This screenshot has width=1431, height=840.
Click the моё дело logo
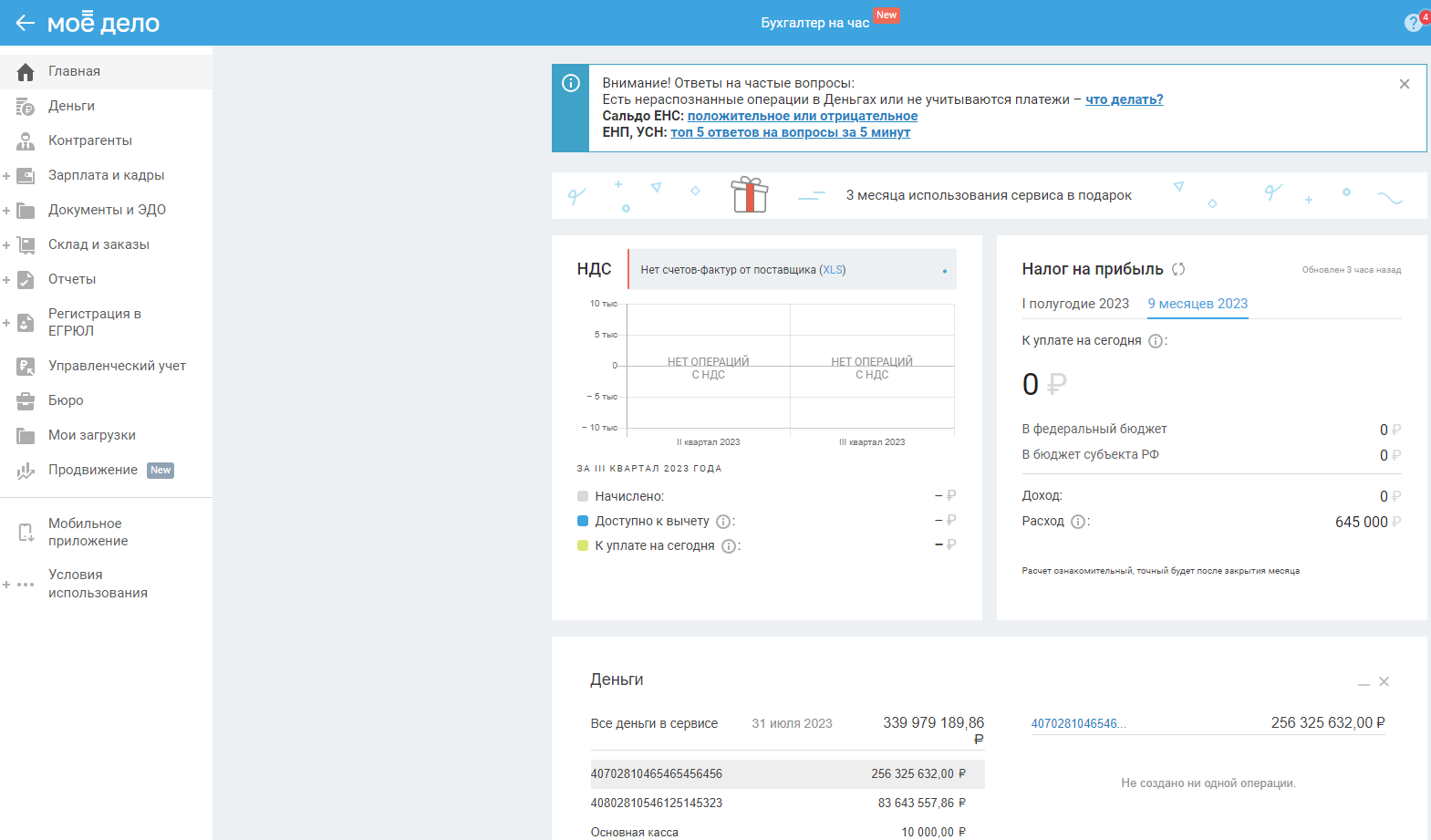coord(103,23)
